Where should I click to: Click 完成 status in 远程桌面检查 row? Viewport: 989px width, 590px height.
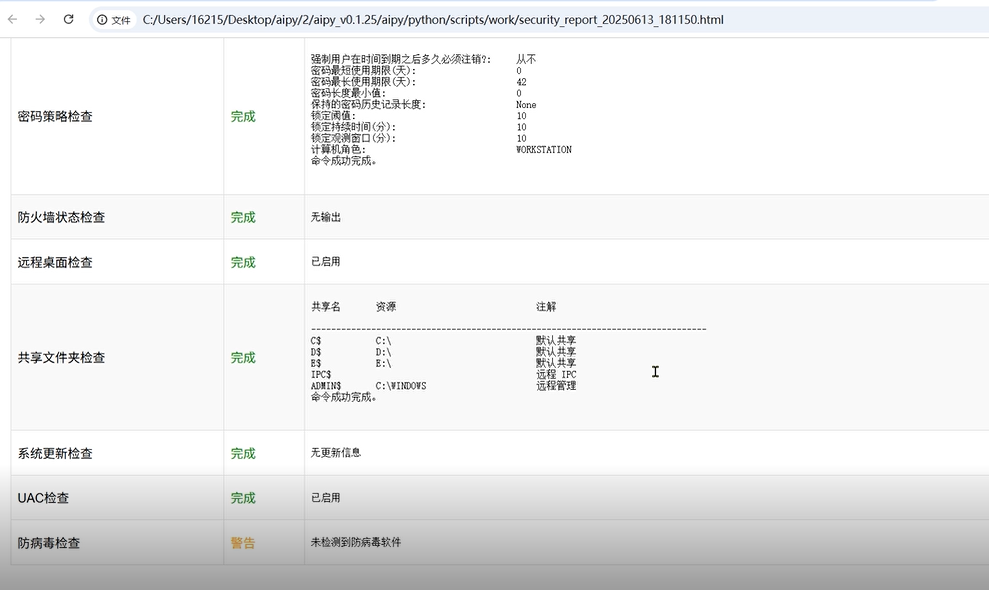(243, 263)
